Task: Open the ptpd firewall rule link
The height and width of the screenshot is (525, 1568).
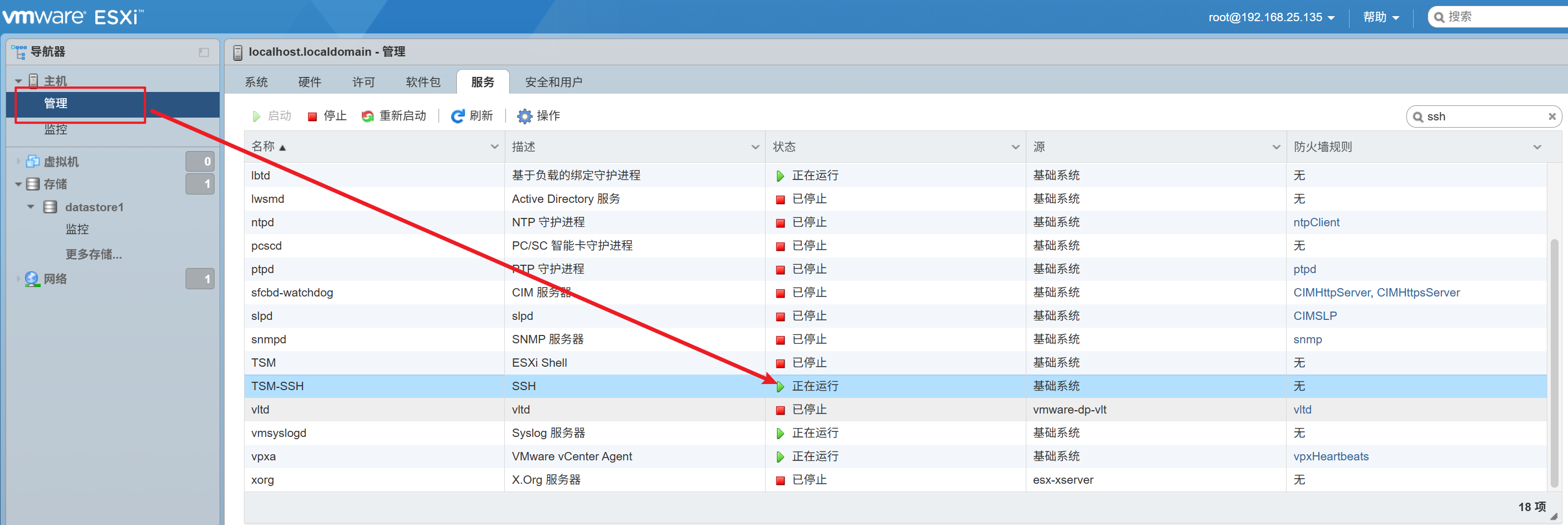Action: [x=1304, y=269]
